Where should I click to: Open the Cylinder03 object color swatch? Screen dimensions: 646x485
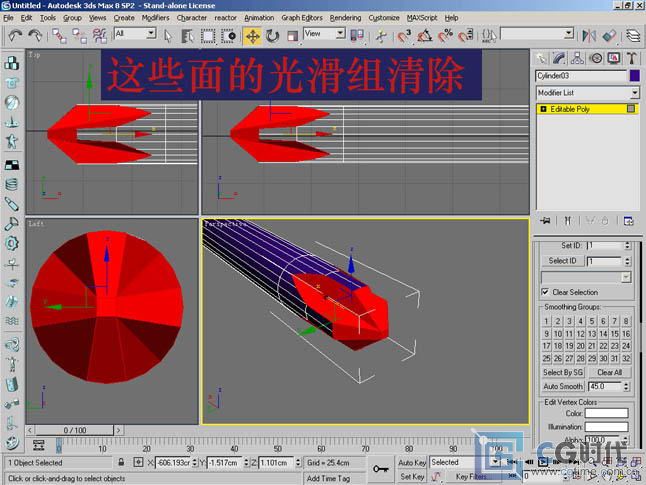(634, 76)
